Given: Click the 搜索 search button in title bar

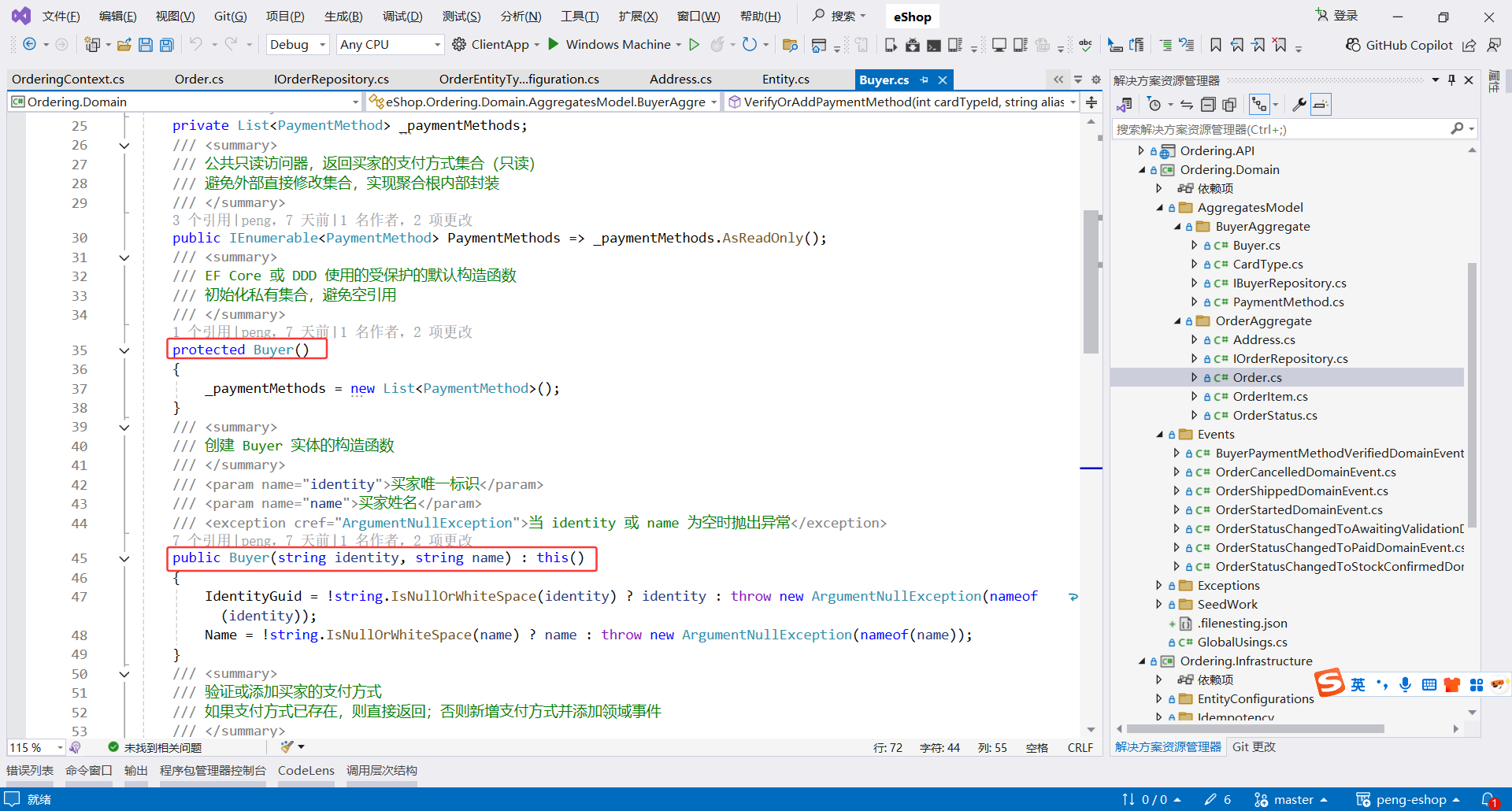Looking at the screenshot, I should coord(839,16).
